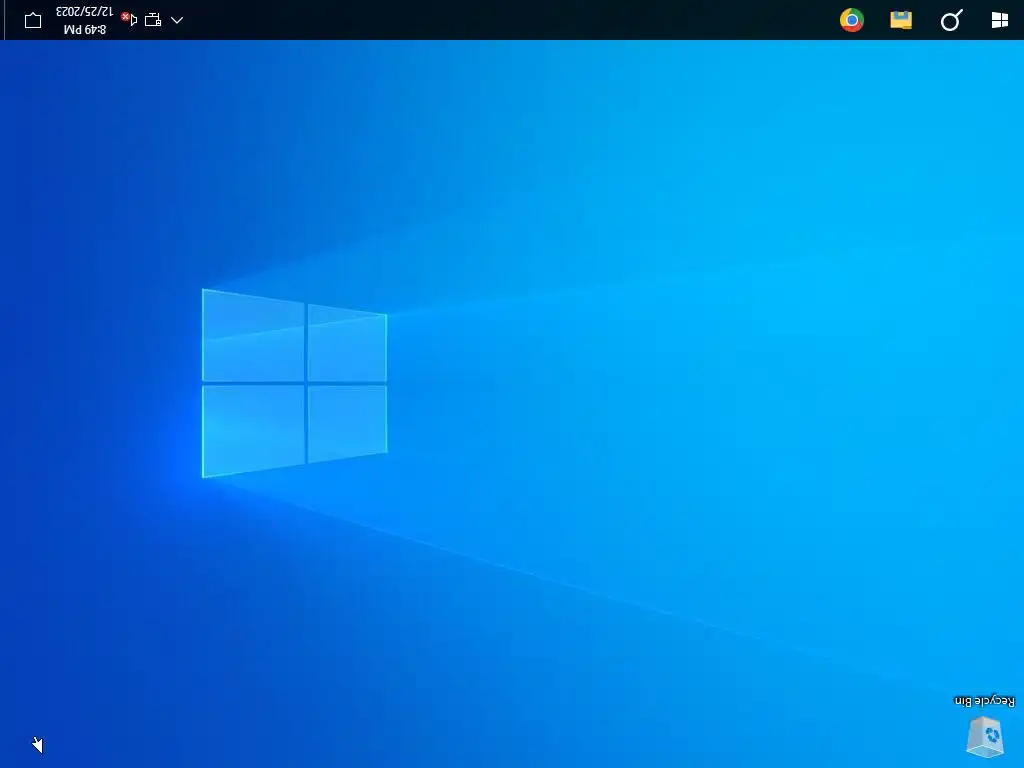The width and height of the screenshot is (1024, 768).
Task: Select the Recycle Bin text label
Action: (985, 701)
